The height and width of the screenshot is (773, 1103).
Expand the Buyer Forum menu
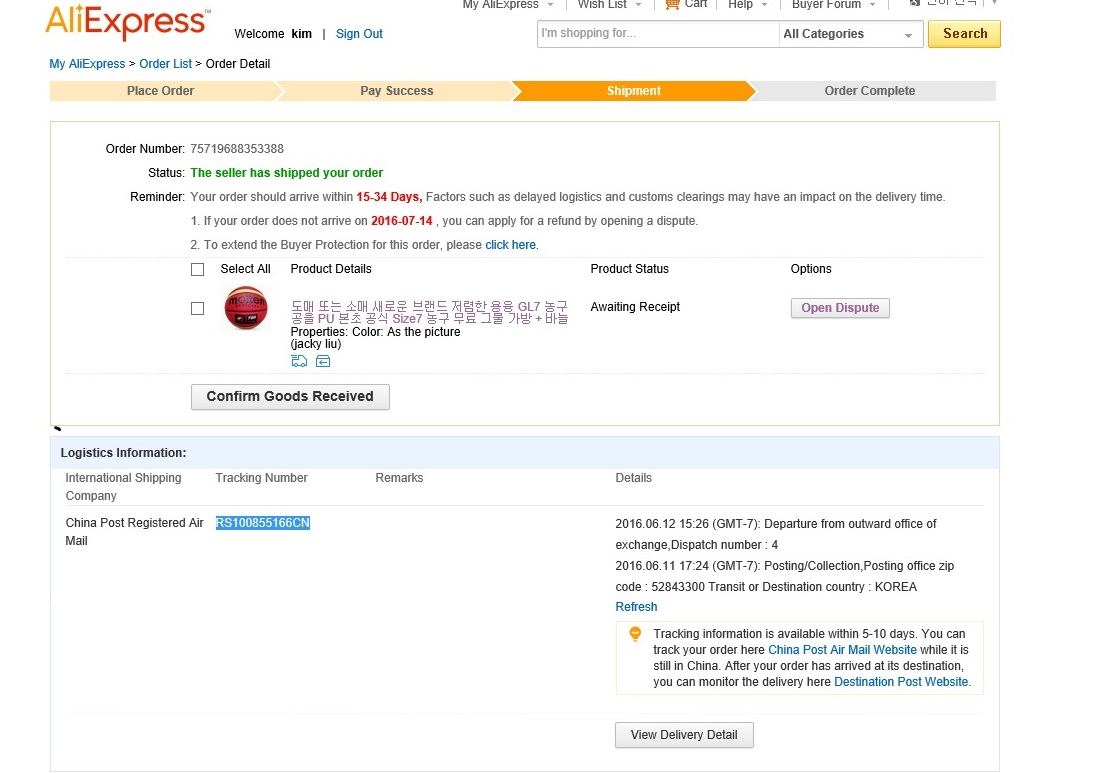(x=833, y=4)
